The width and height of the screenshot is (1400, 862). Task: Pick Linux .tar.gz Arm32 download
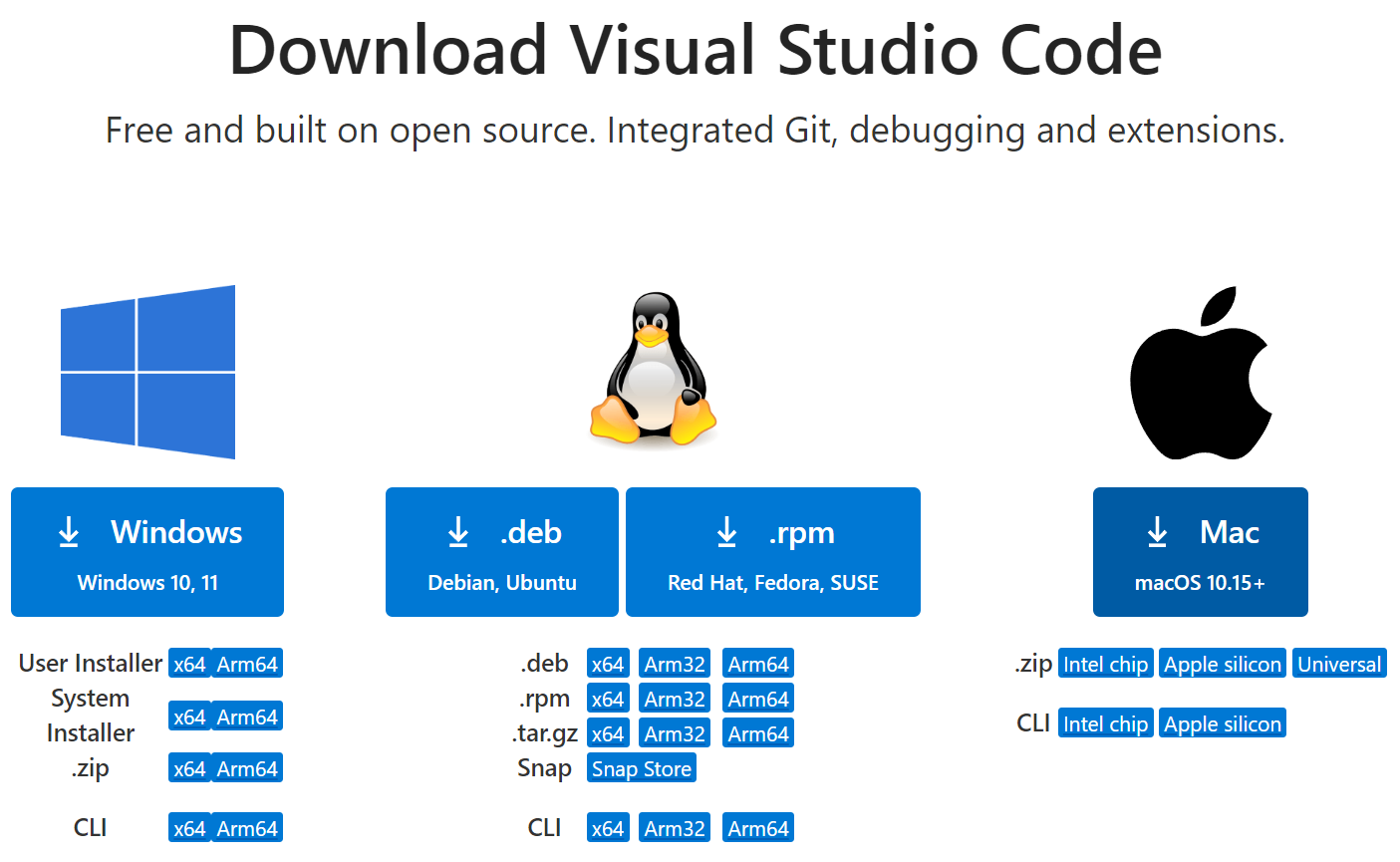[675, 733]
